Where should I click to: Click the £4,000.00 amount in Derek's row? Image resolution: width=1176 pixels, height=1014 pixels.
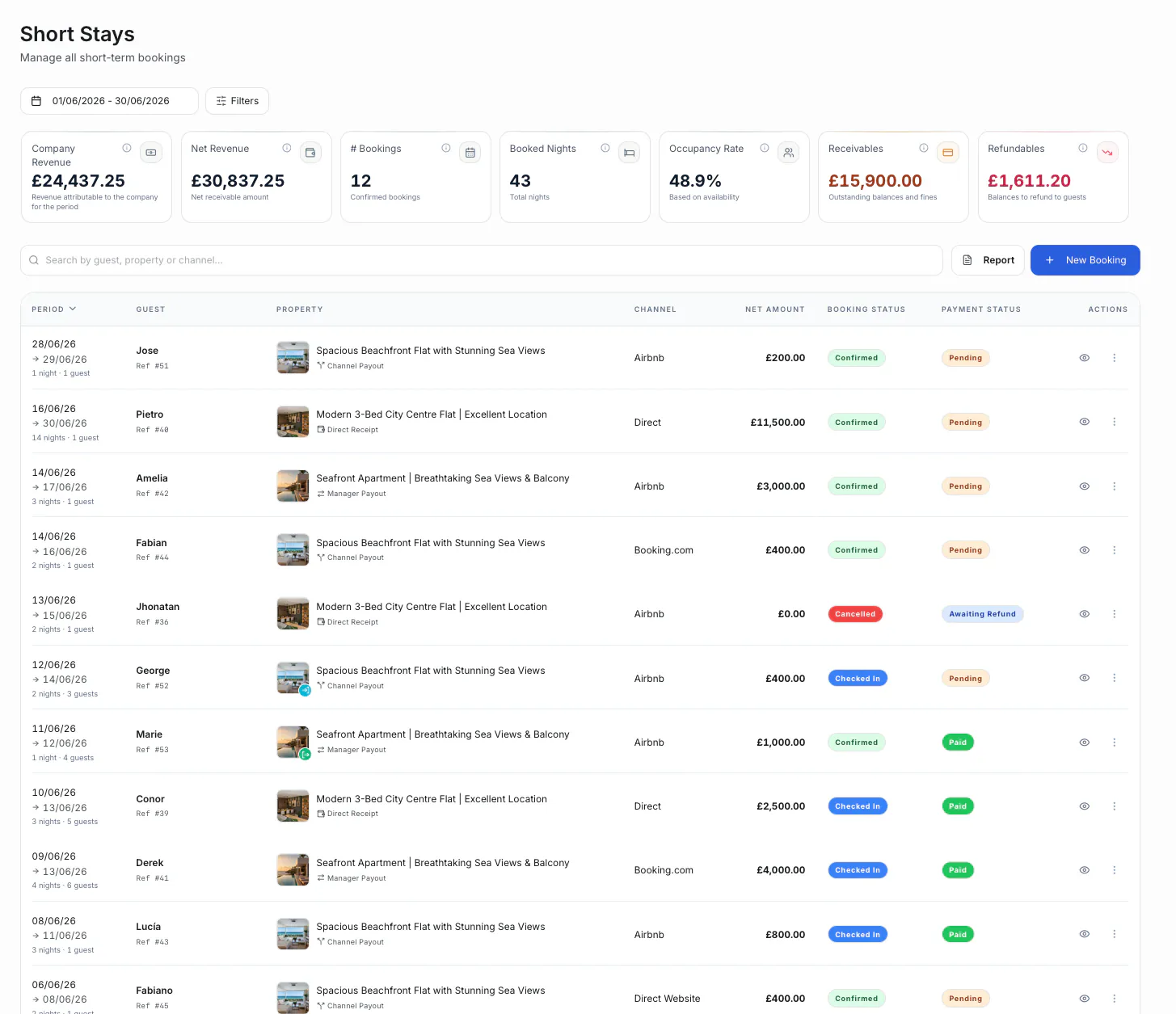(781, 870)
